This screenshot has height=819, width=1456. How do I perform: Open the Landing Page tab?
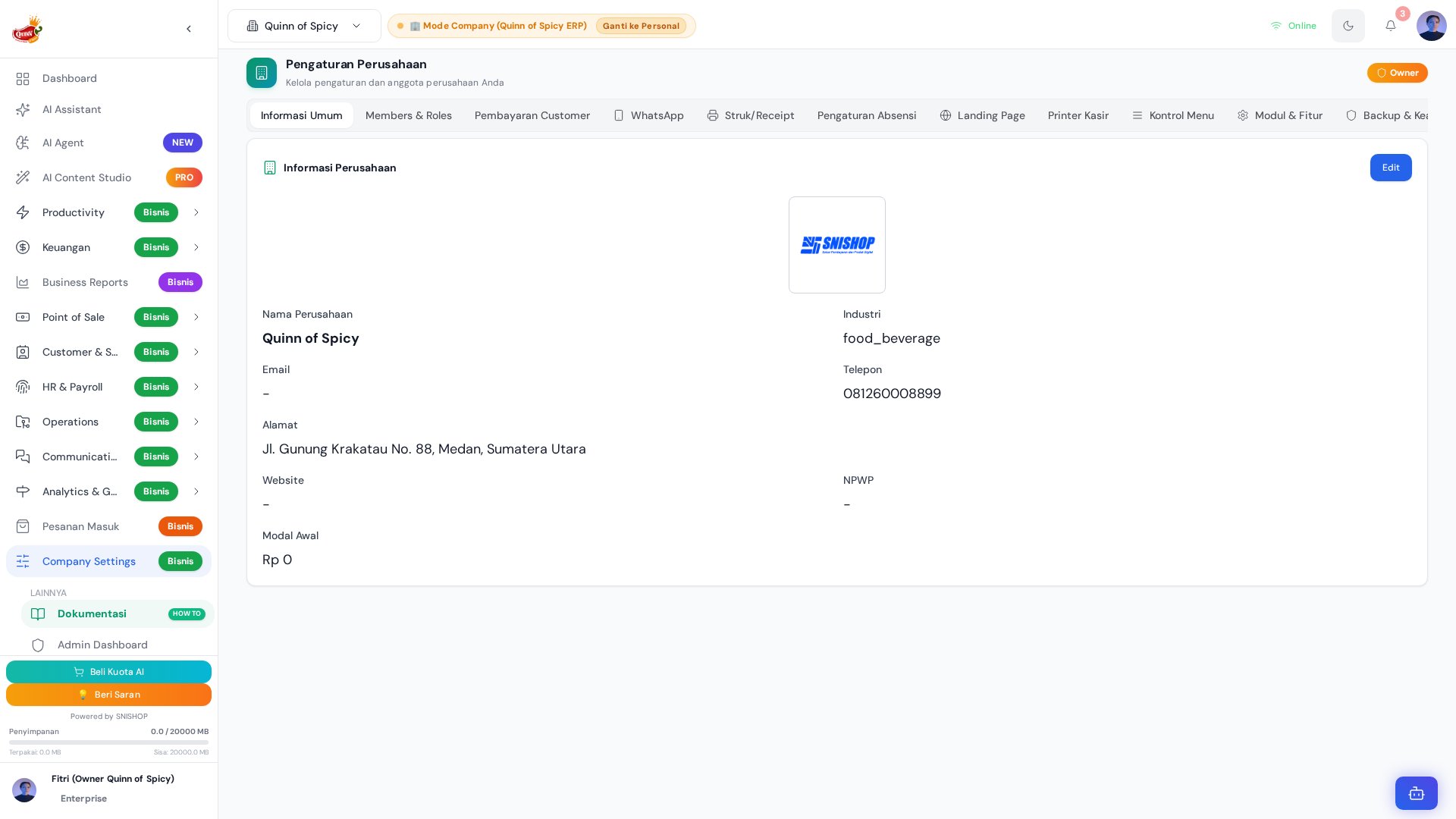point(982,115)
